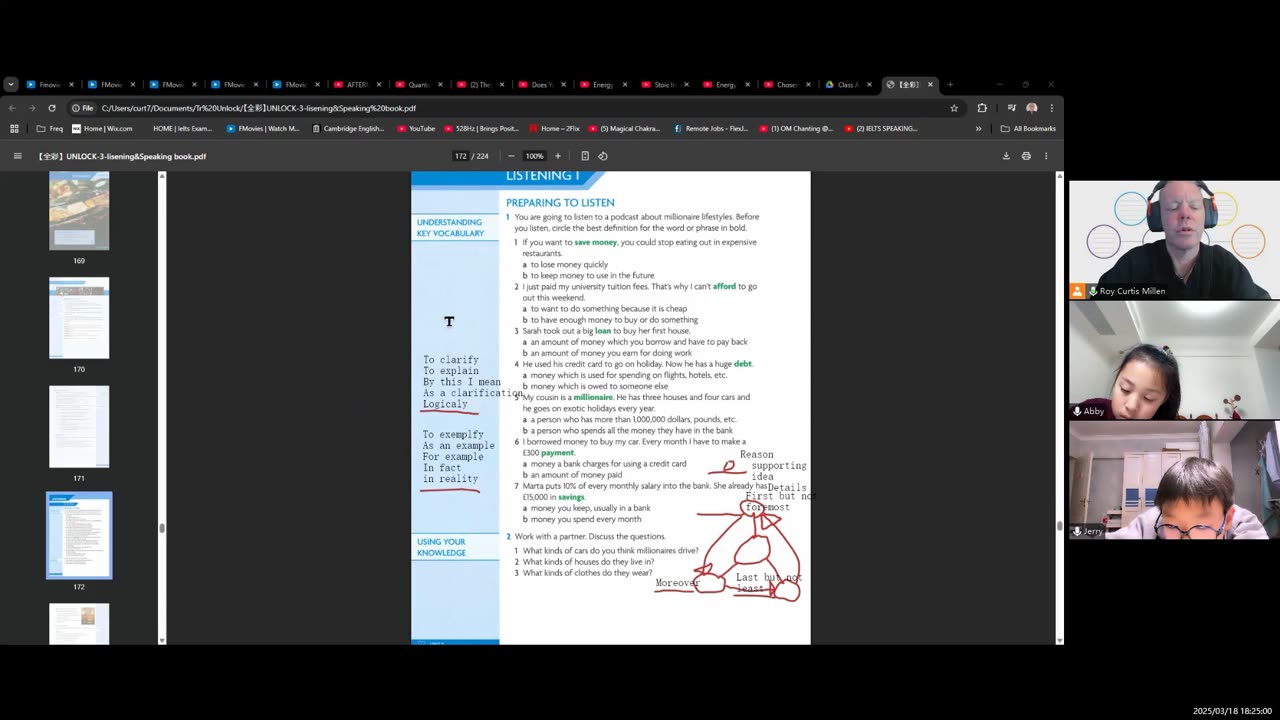Switch to the Chosen tab
1280x720 pixels.
[x=787, y=84]
